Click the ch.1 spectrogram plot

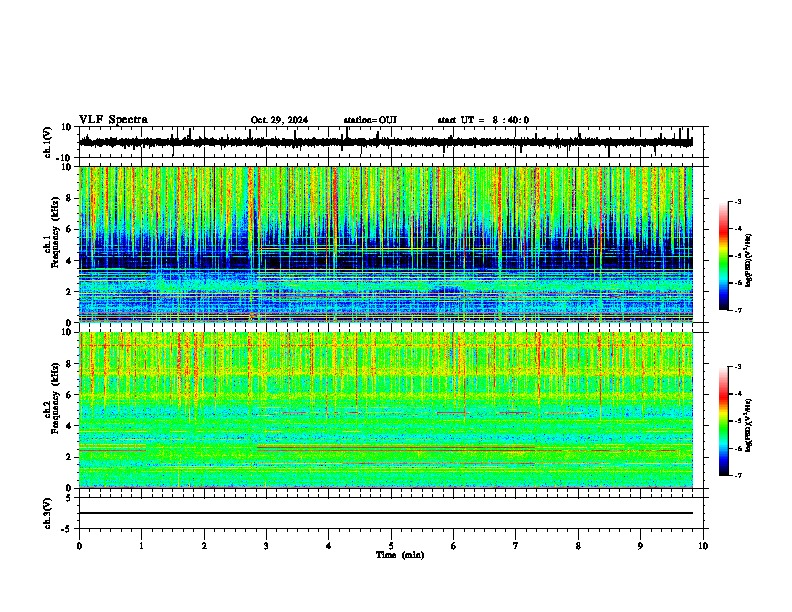tap(386, 244)
